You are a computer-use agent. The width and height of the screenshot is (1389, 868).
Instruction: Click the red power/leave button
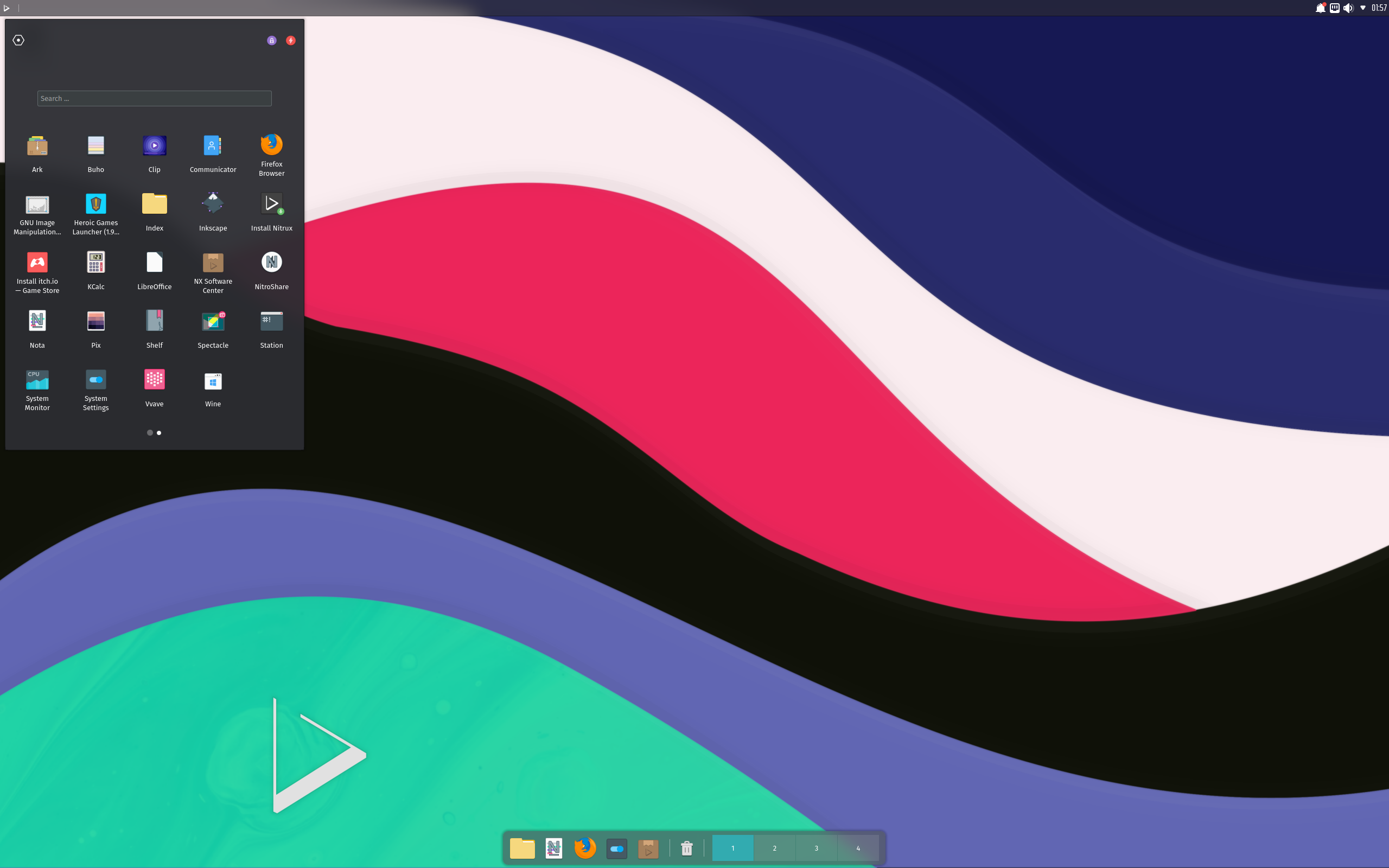291,40
